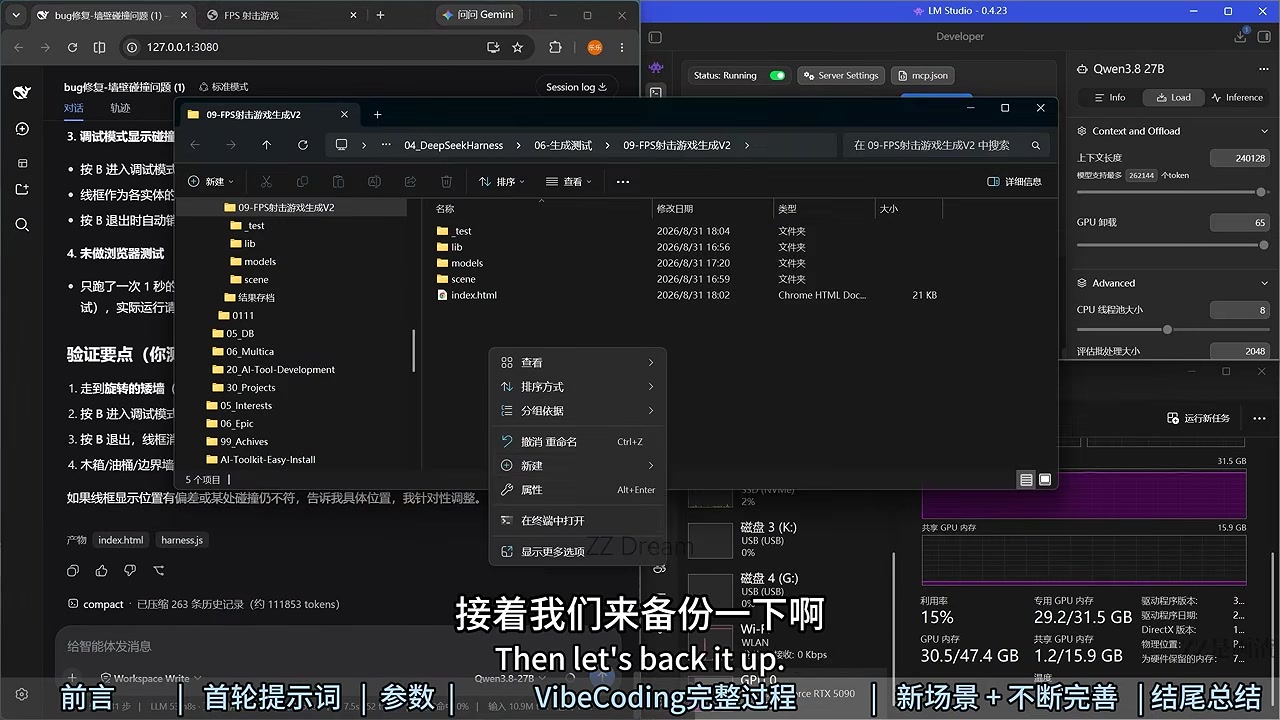1280x720 pixels.
Task: Select the Load tab in LM Studio
Action: coord(1173,98)
